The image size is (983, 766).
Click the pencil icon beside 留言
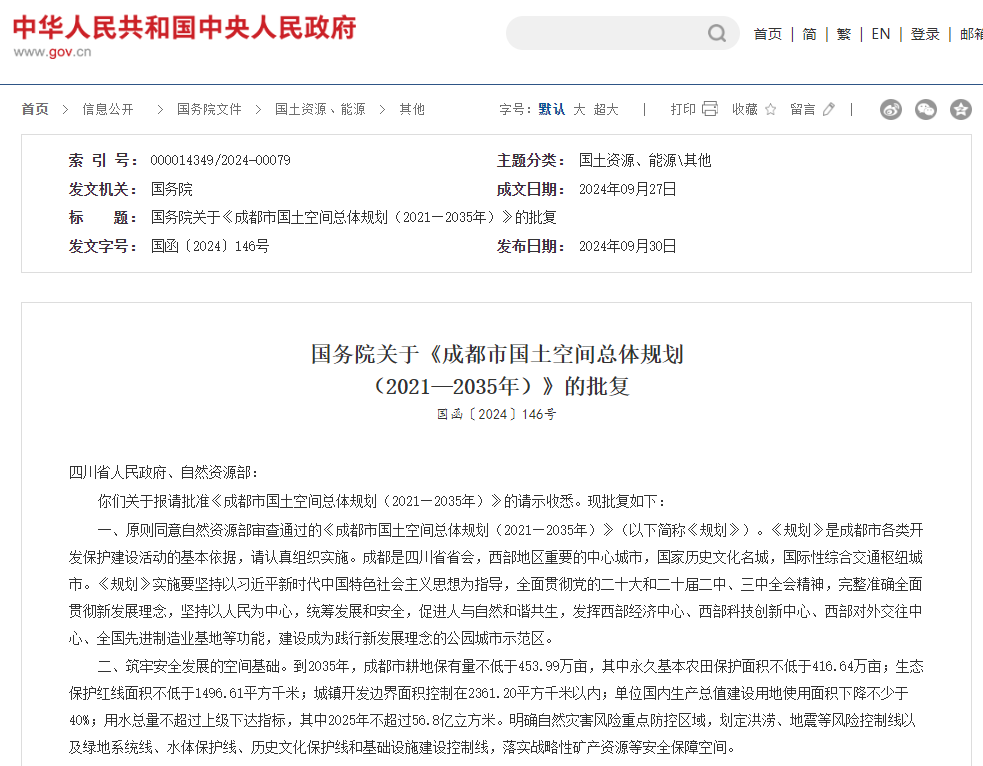829,110
